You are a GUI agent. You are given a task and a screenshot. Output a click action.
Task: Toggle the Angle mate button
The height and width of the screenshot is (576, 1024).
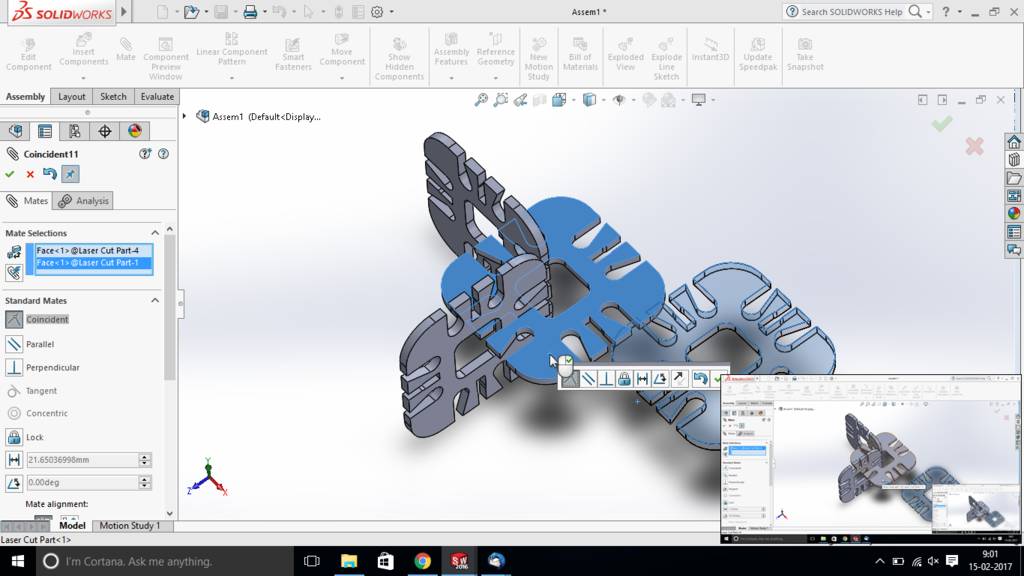click(14, 483)
